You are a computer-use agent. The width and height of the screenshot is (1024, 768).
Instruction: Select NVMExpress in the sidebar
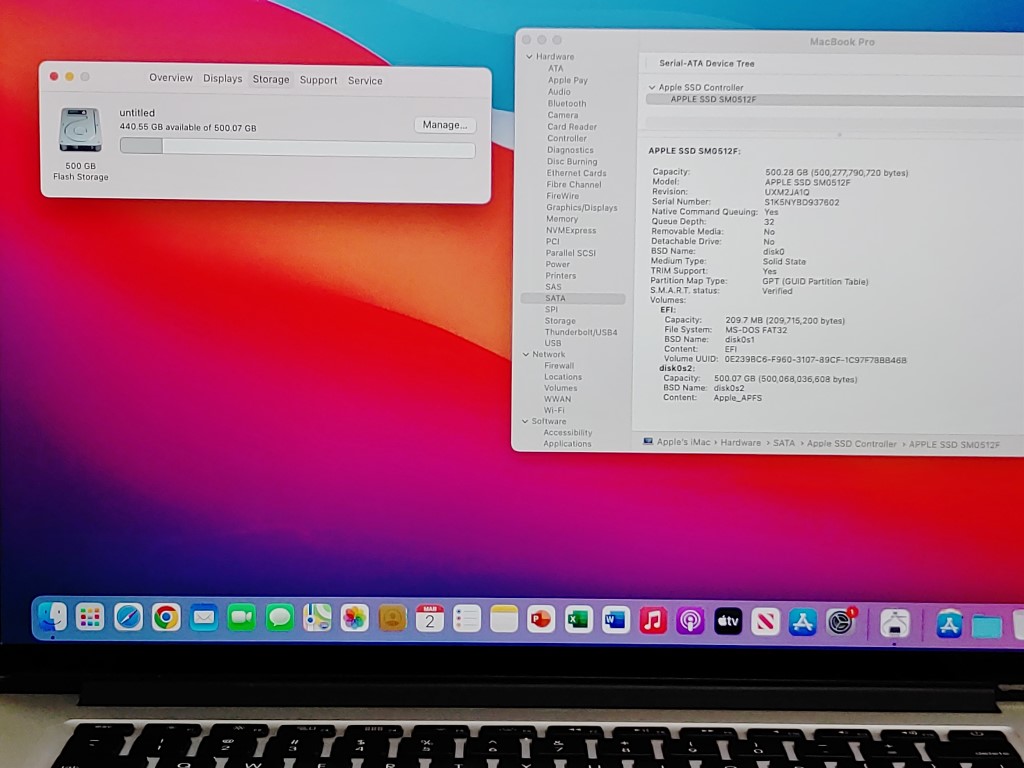click(571, 231)
